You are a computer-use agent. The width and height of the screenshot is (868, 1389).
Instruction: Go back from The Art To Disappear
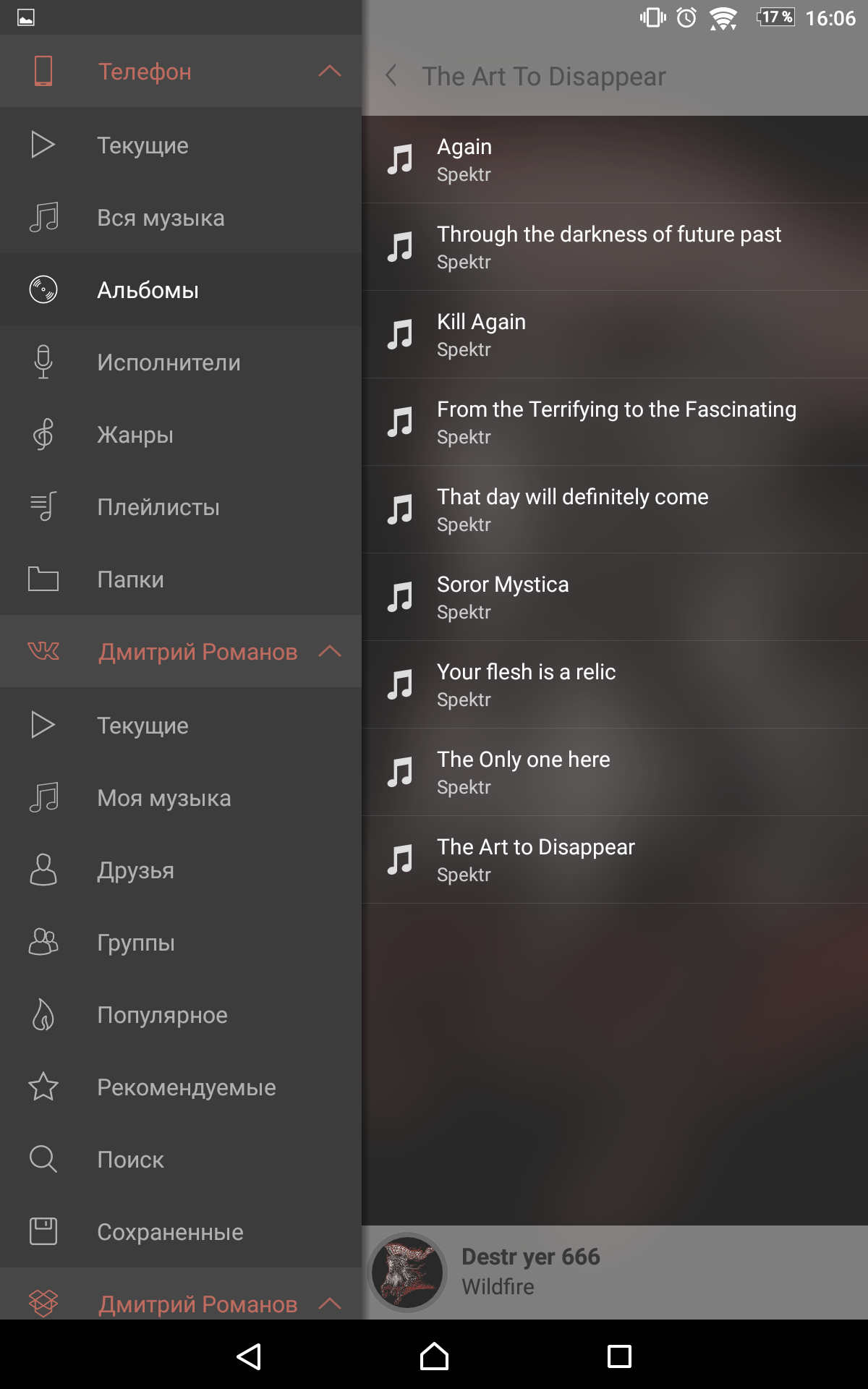click(391, 75)
